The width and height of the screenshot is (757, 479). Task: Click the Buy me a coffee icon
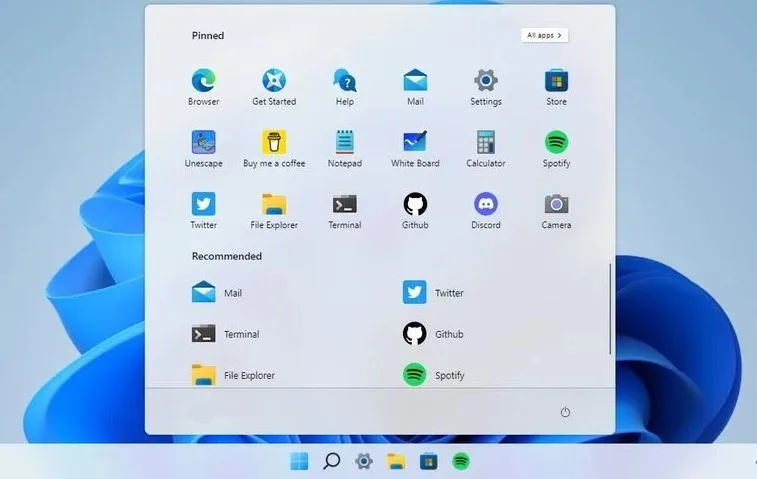pos(274,142)
